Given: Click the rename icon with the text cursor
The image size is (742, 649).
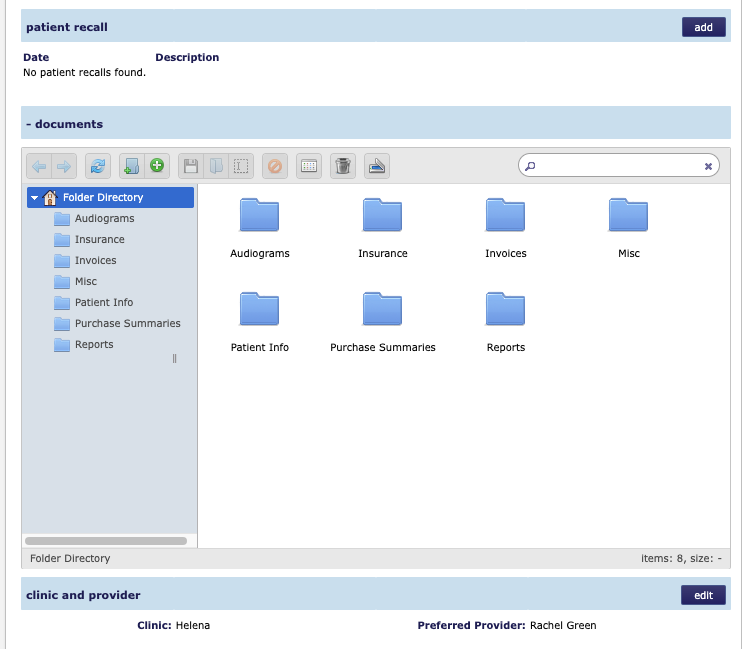Looking at the screenshot, I should [x=241, y=166].
